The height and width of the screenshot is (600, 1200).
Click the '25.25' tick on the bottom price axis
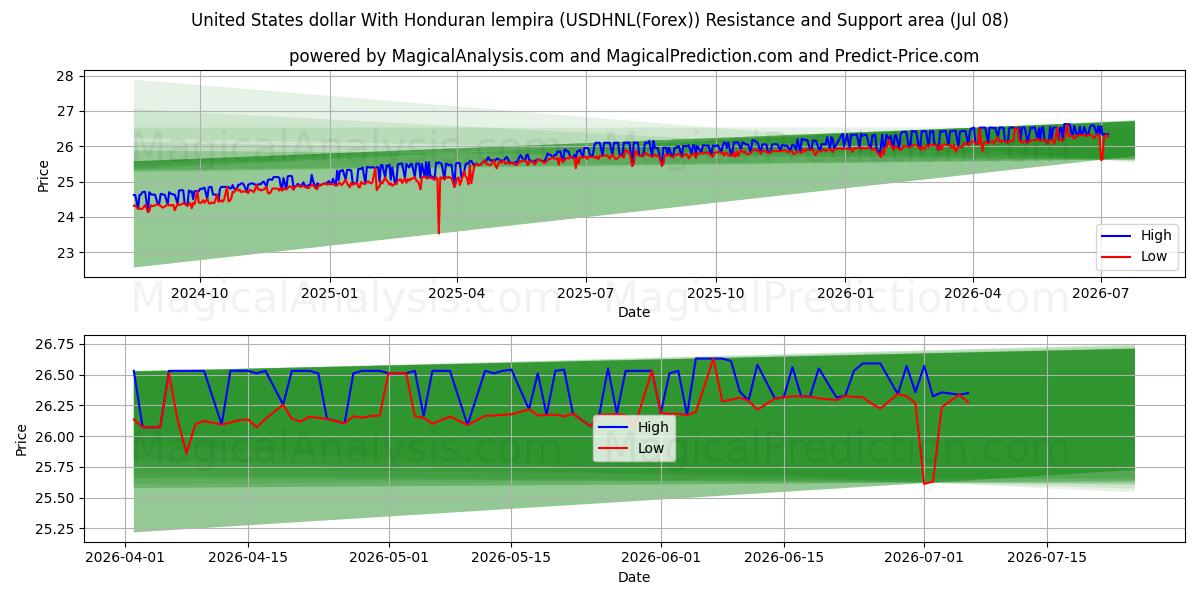[x=56, y=529]
